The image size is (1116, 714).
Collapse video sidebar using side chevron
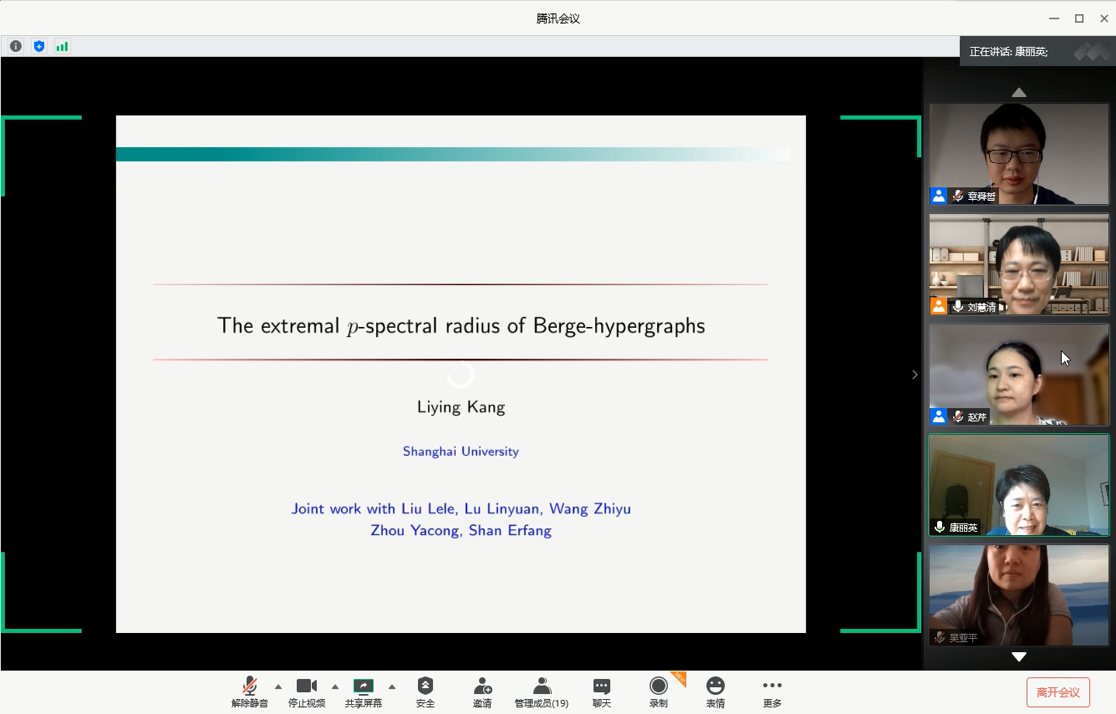tap(914, 375)
